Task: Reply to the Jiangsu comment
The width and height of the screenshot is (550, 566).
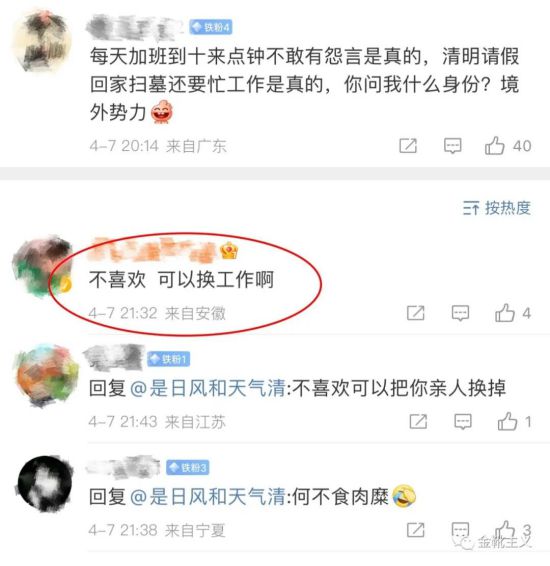Action: pos(463,422)
